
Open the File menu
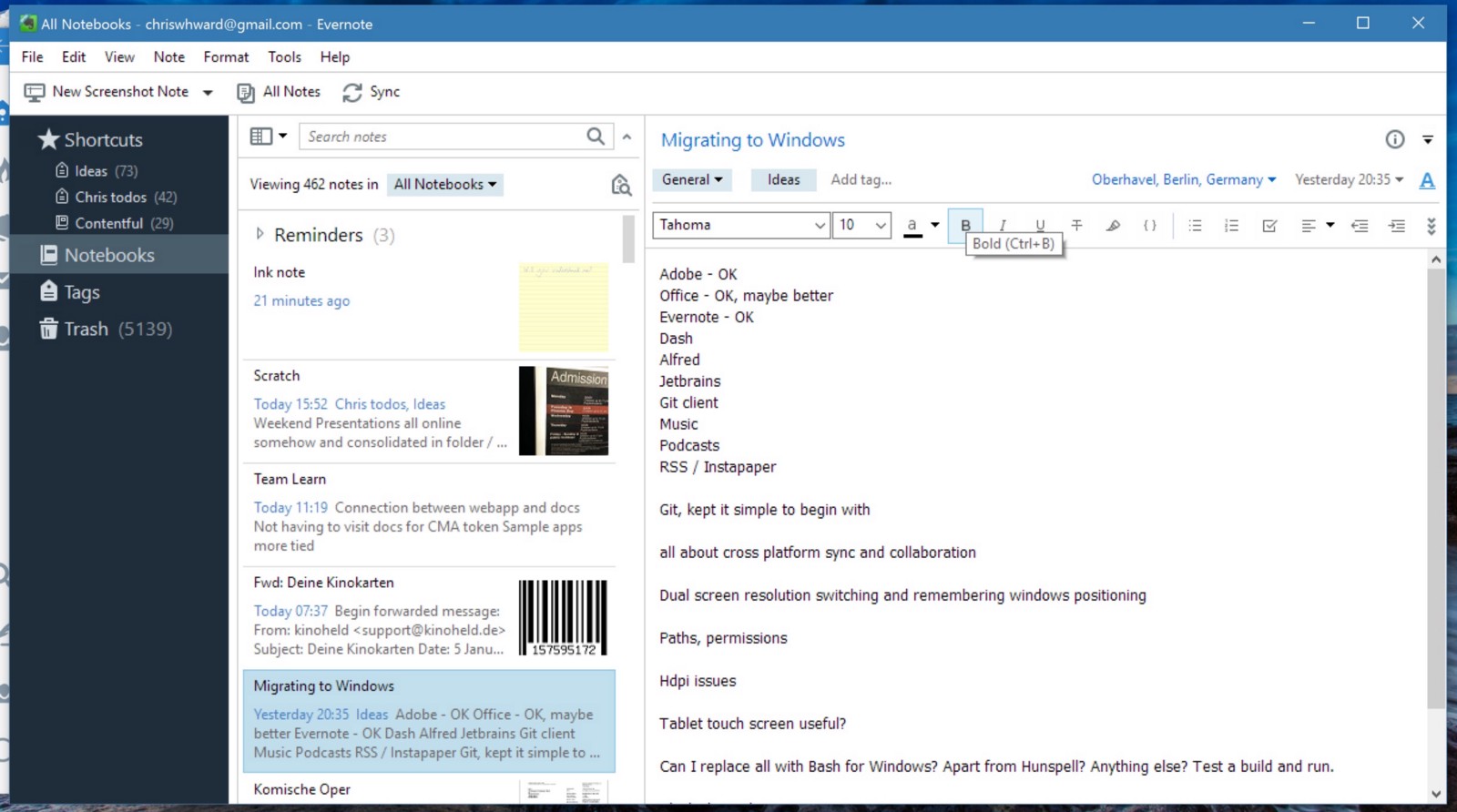[32, 56]
